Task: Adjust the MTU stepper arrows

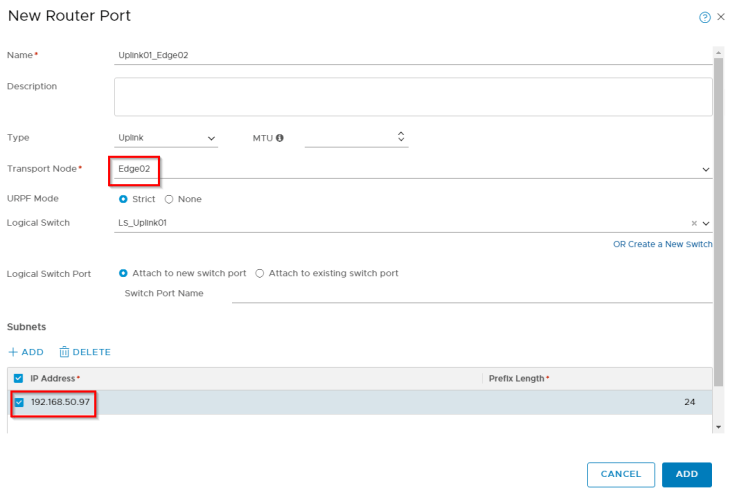Action: pyautogui.click(x=401, y=137)
